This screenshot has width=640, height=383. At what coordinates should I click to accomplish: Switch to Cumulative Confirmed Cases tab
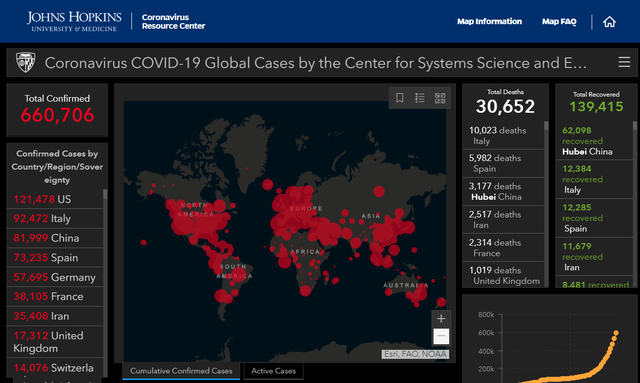pyautogui.click(x=181, y=371)
